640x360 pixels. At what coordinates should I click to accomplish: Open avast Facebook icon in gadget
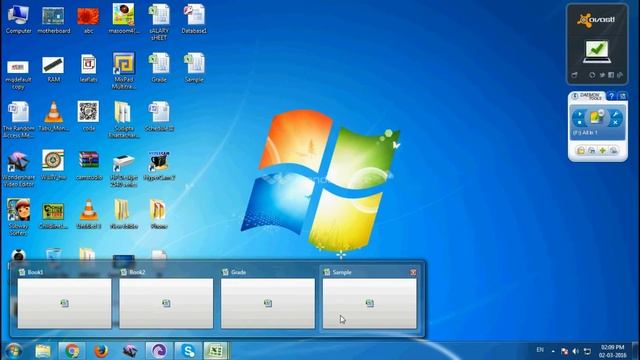[x=611, y=75]
